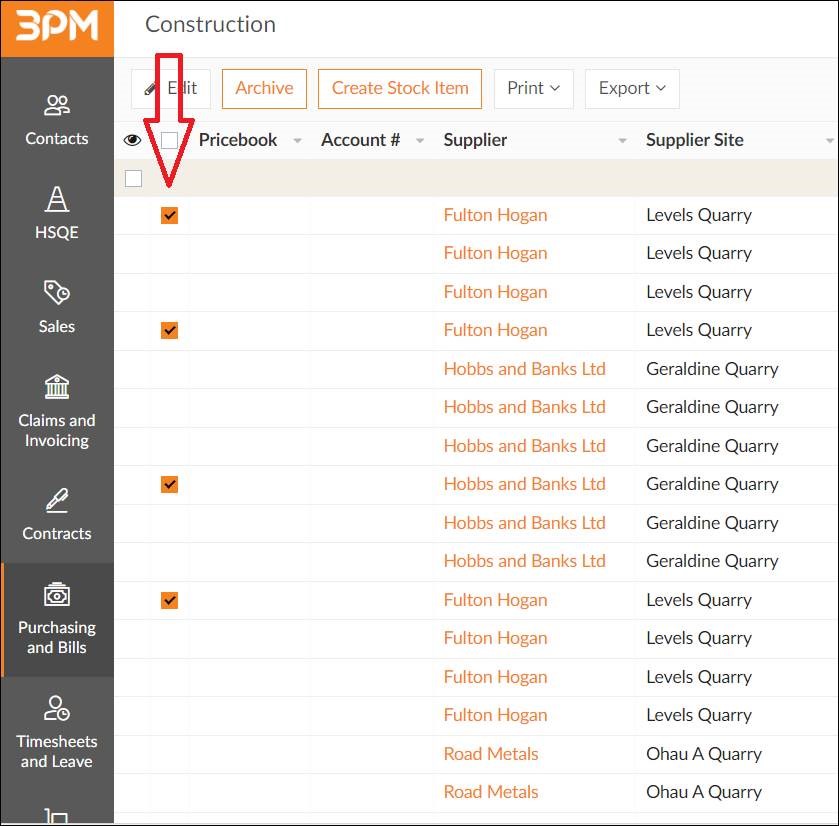Viewport: 839px width, 826px height.
Task: Tick the select-all checkbox in the header row
Action: (x=169, y=140)
